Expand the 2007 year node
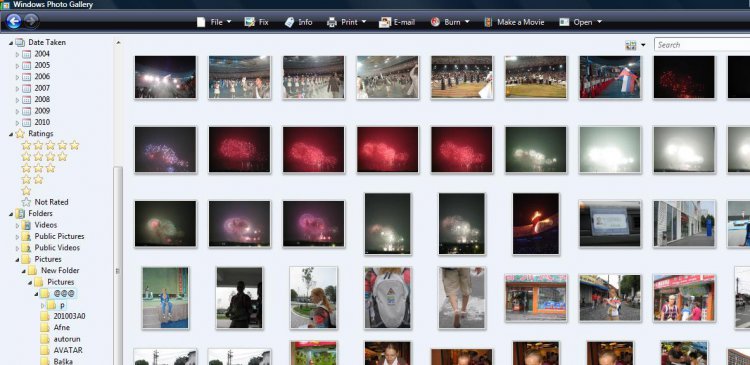The width and height of the screenshot is (750, 365). pos(17,88)
